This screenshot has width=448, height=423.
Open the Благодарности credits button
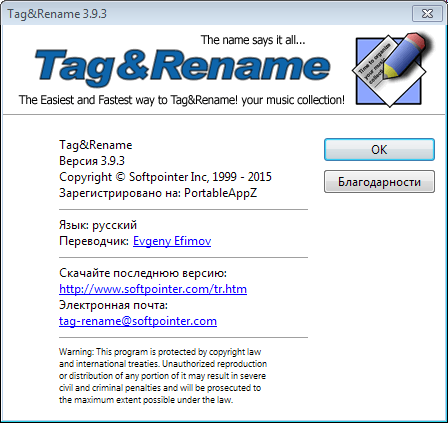(379, 182)
